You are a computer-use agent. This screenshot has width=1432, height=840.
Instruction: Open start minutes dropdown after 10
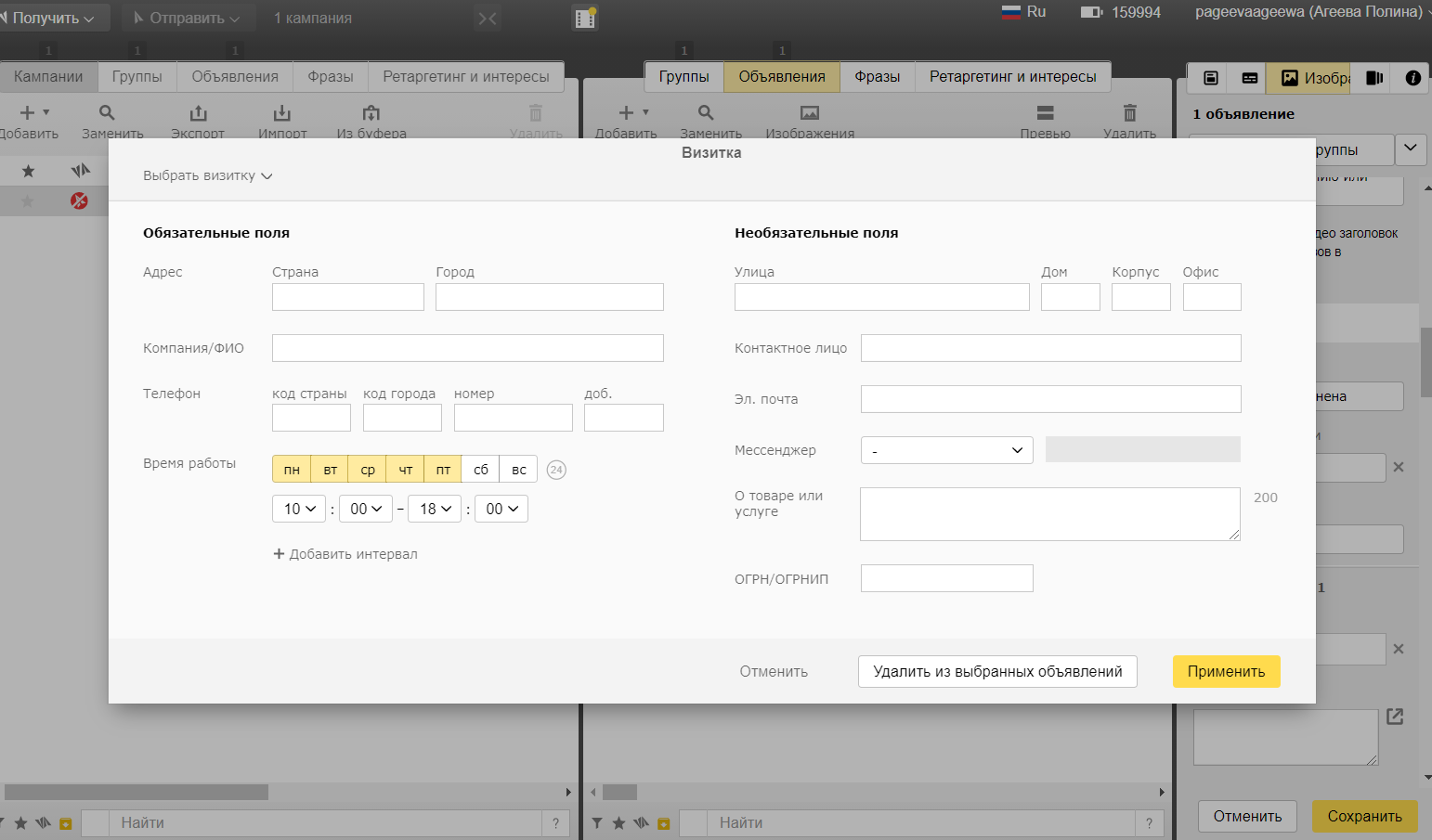click(366, 509)
